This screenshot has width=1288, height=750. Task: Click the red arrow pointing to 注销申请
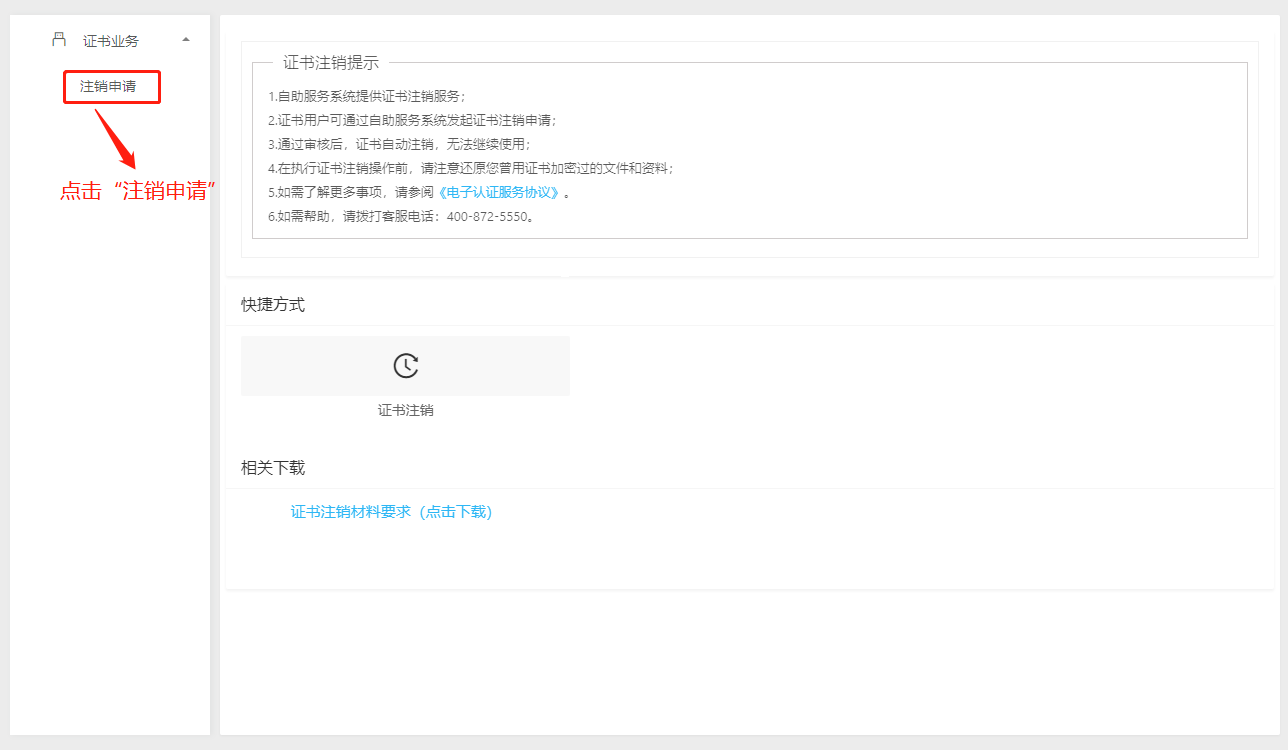click(116, 138)
